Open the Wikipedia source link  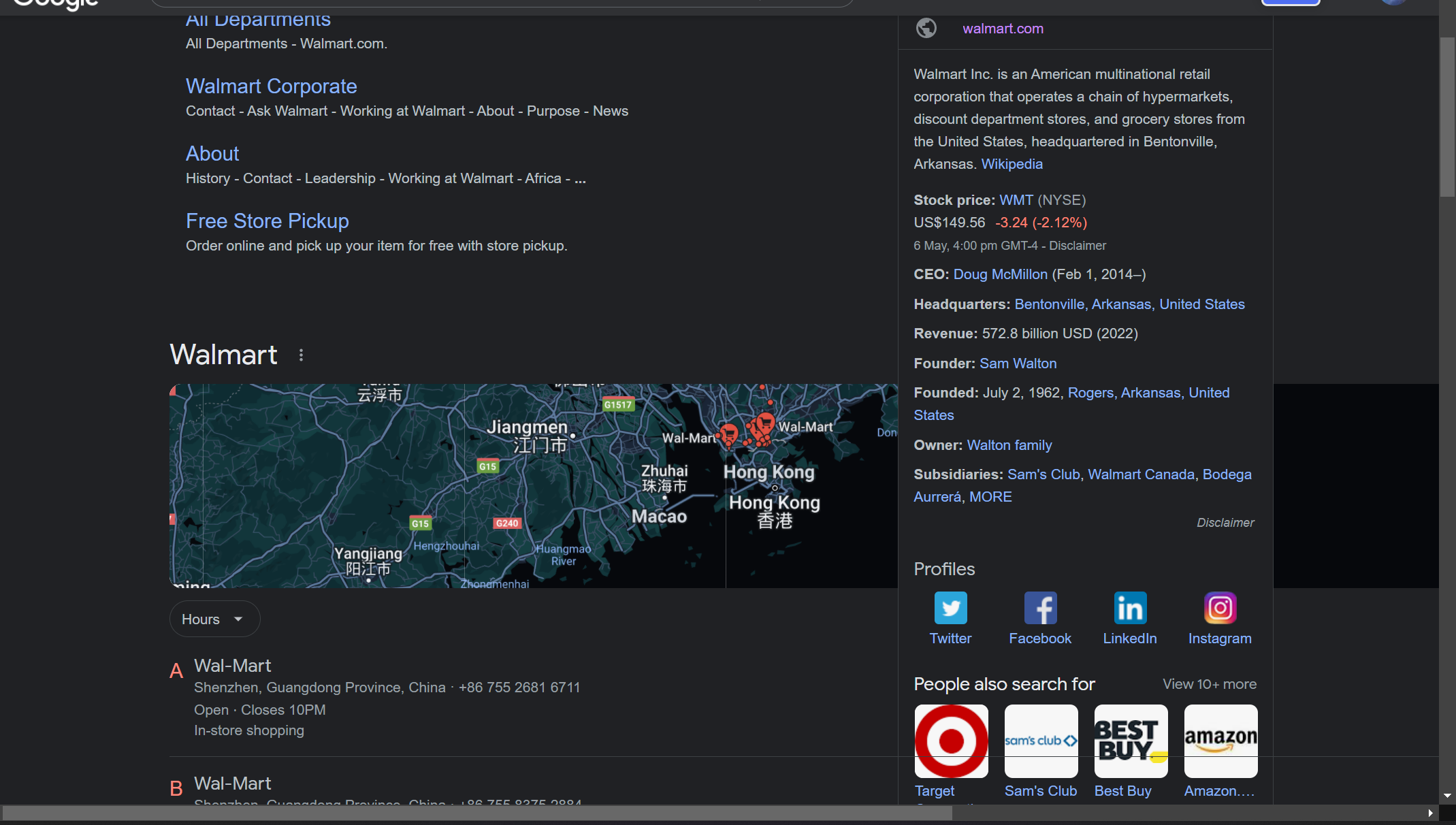coord(1012,164)
